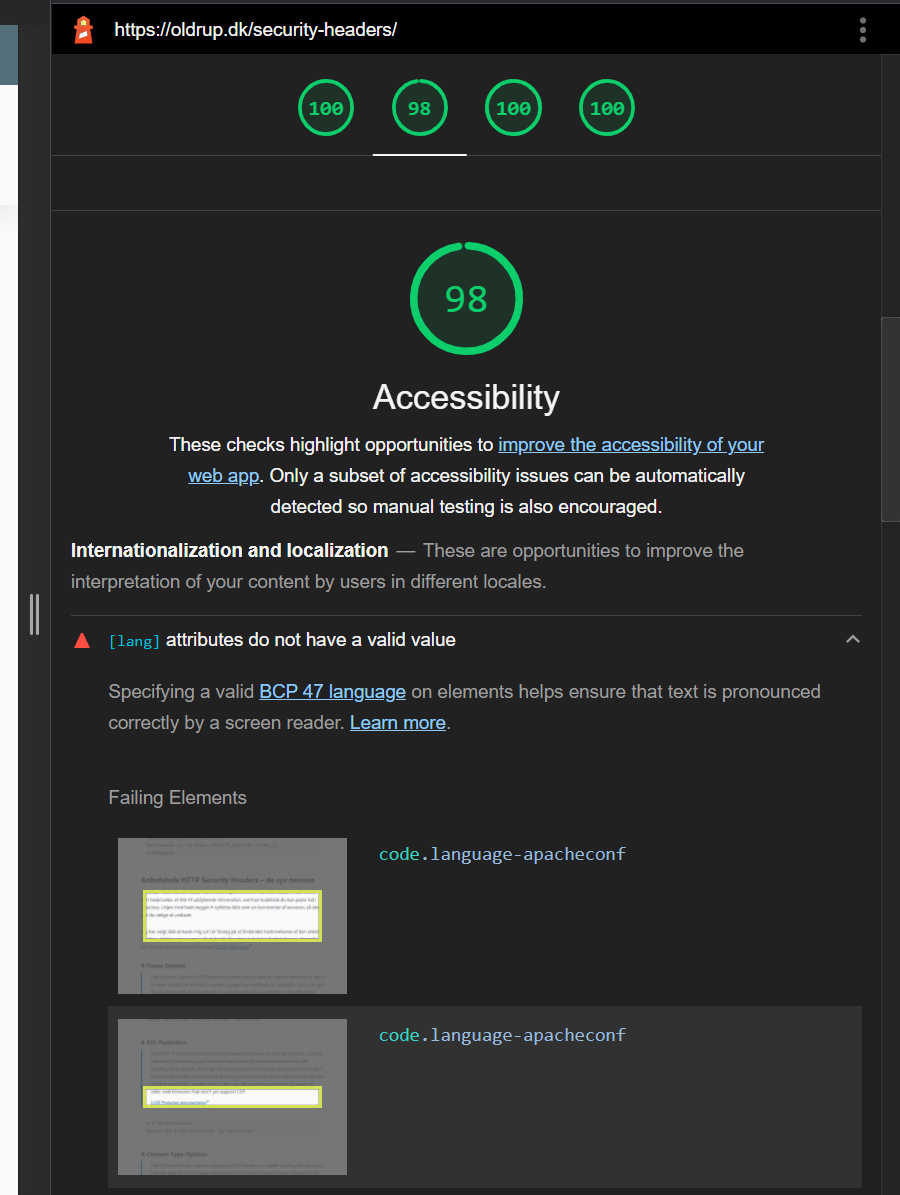Click the URL oldrup.dk/security-headers/
Screen dimensions: 900x1195
[255, 30]
